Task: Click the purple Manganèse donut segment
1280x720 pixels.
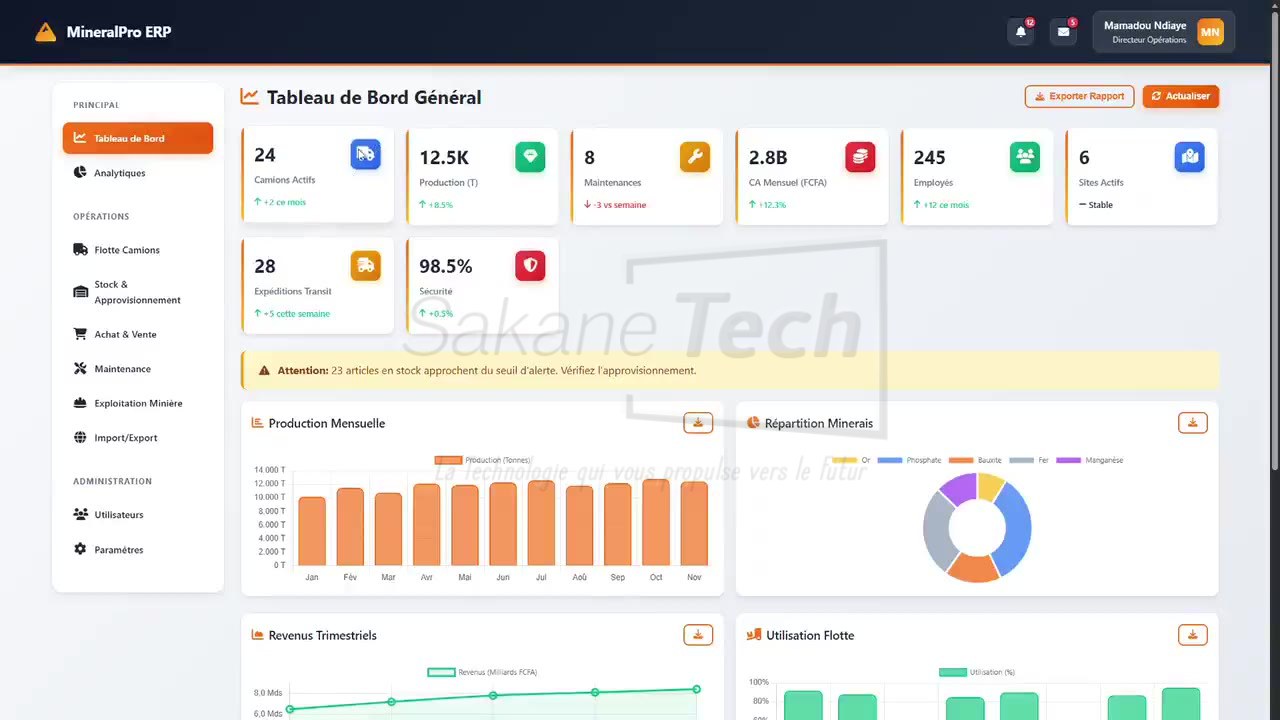Action: point(959,489)
